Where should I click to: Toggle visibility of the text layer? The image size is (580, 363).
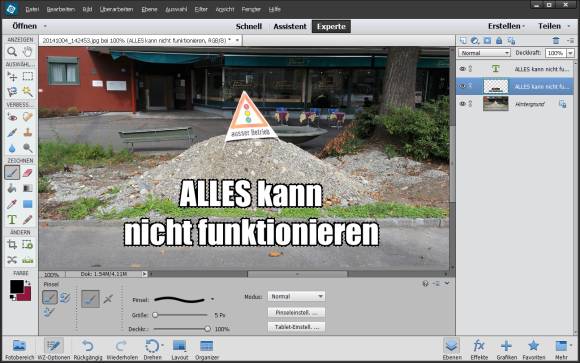tap(462, 69)
